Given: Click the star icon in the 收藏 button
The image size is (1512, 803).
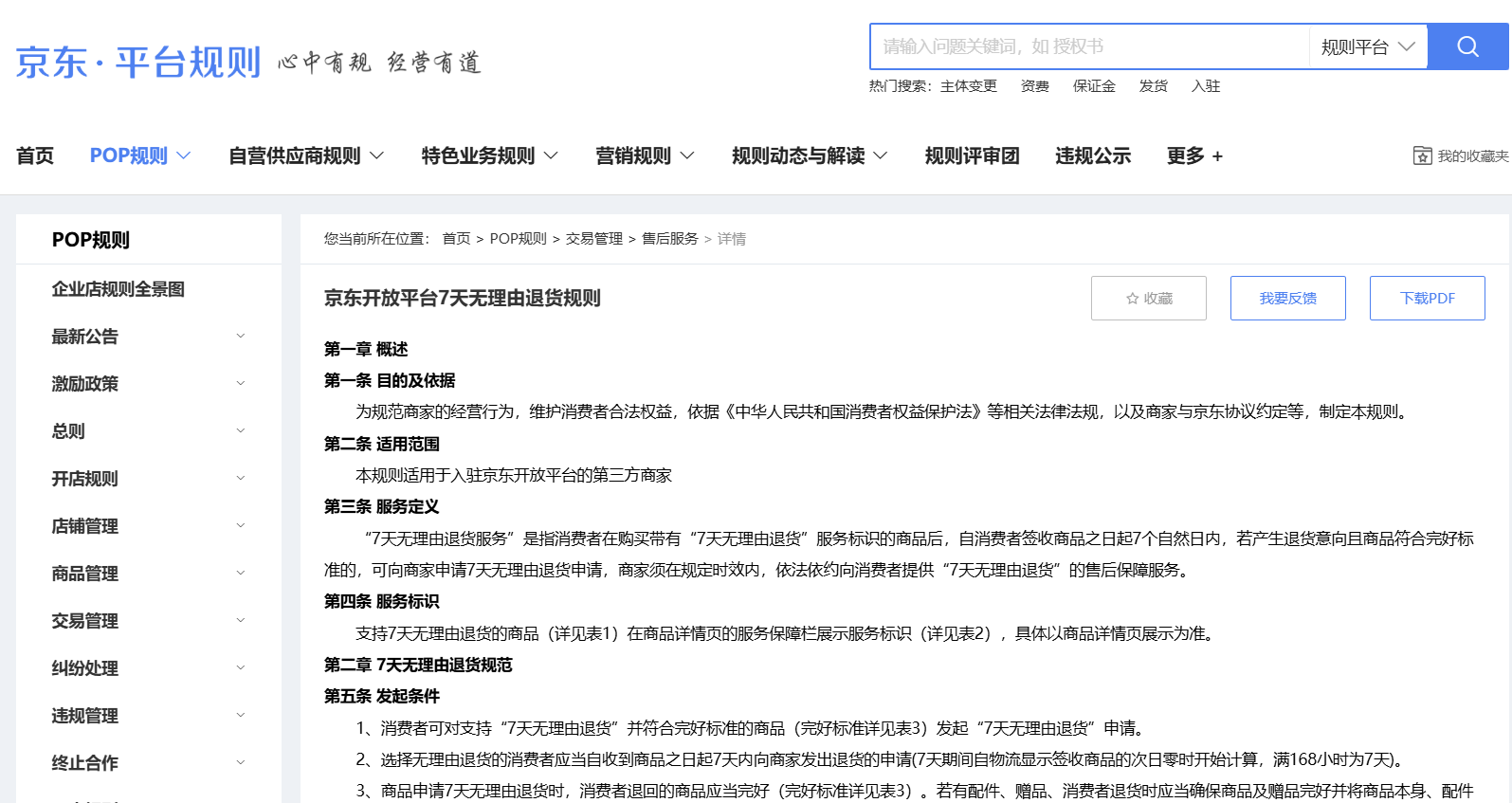Looking at the screenshot, I should (1132, 299).
